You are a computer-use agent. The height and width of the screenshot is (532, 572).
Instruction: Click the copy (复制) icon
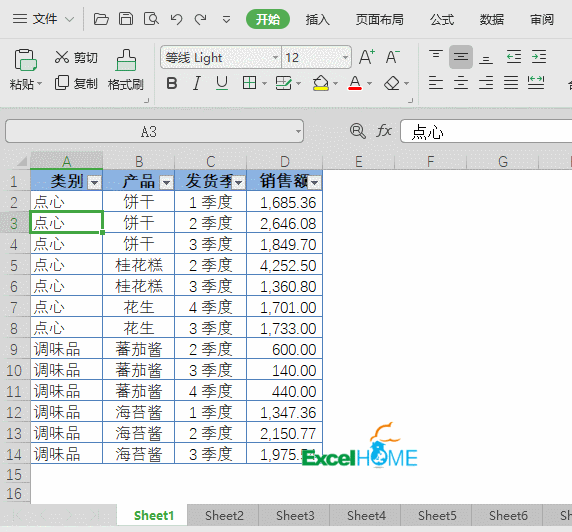point(62,83)
